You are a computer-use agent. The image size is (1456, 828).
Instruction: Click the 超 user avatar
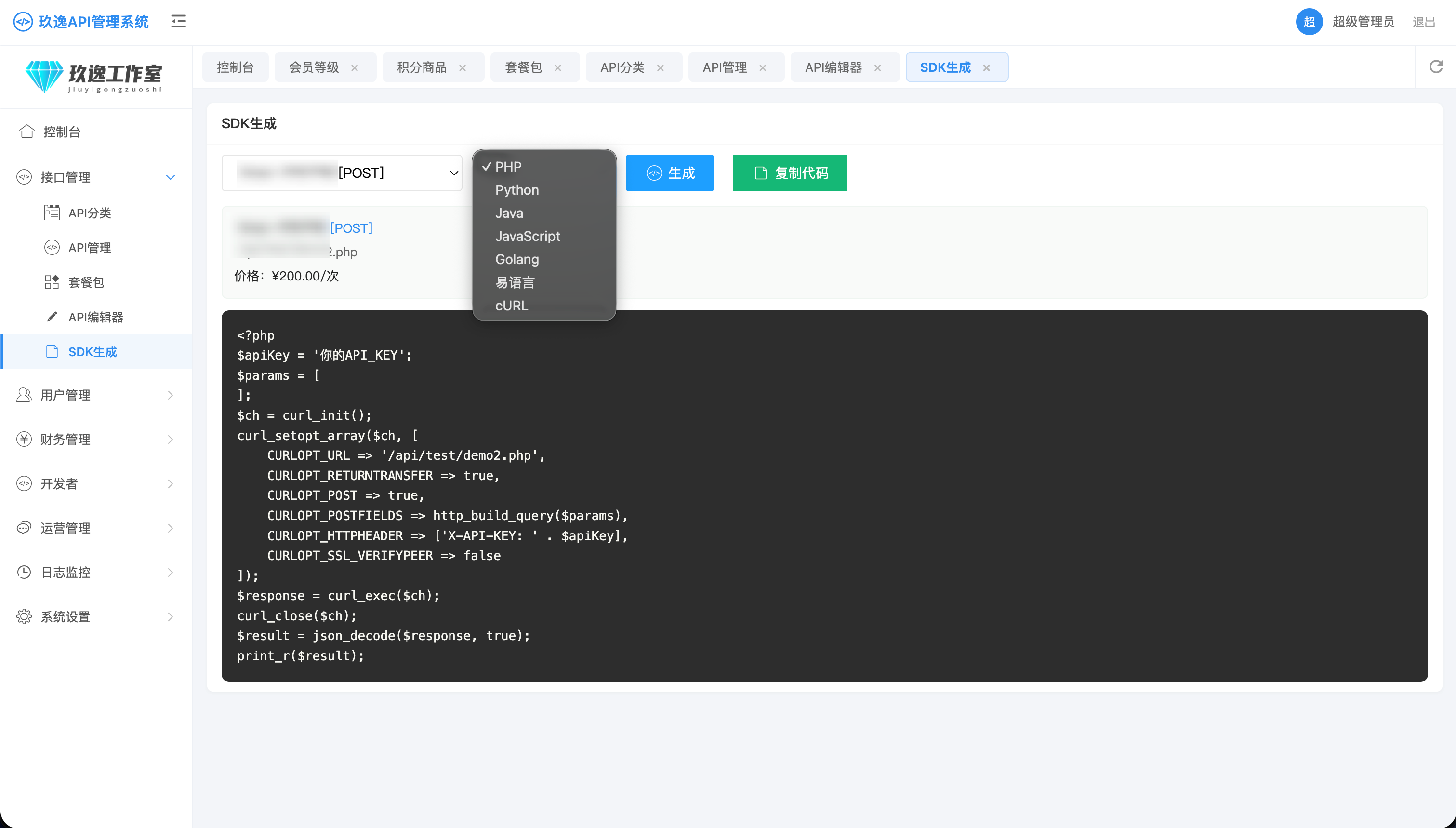pos(1309,22)
